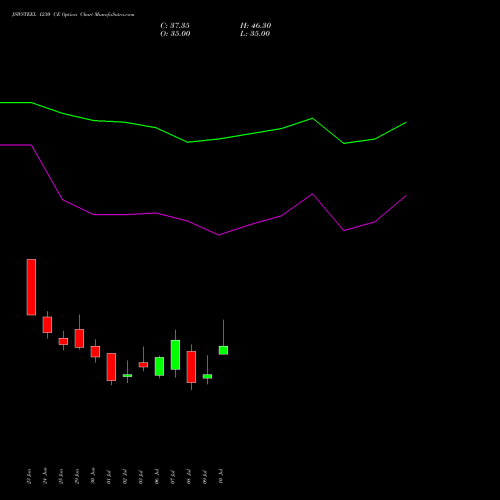This screenshot has height=500, width=500.
Task: Select the 23 Jun date label
Action: [x=29, y=476]
